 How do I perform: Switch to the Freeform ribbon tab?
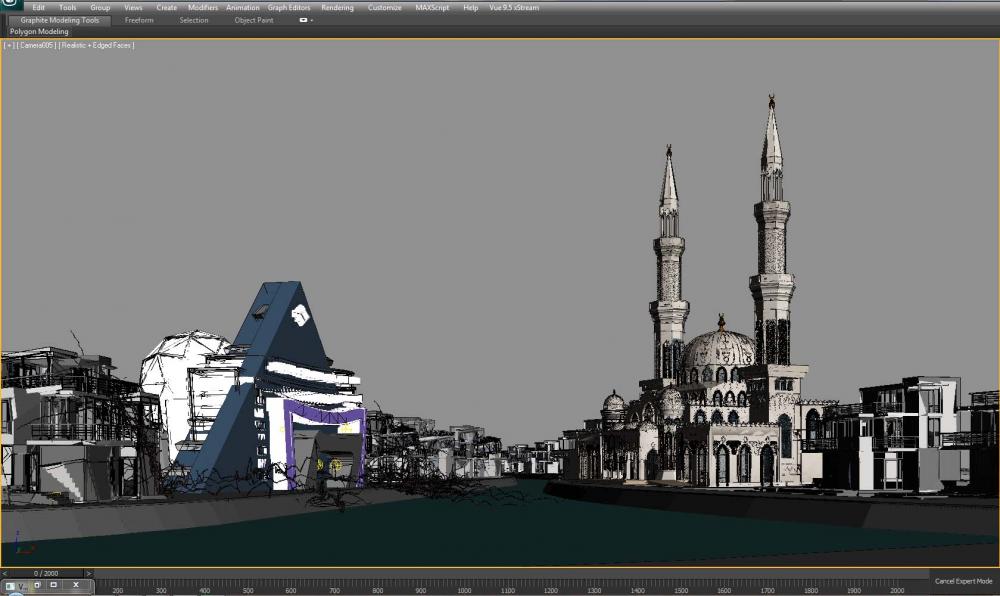tap(139, 20)
